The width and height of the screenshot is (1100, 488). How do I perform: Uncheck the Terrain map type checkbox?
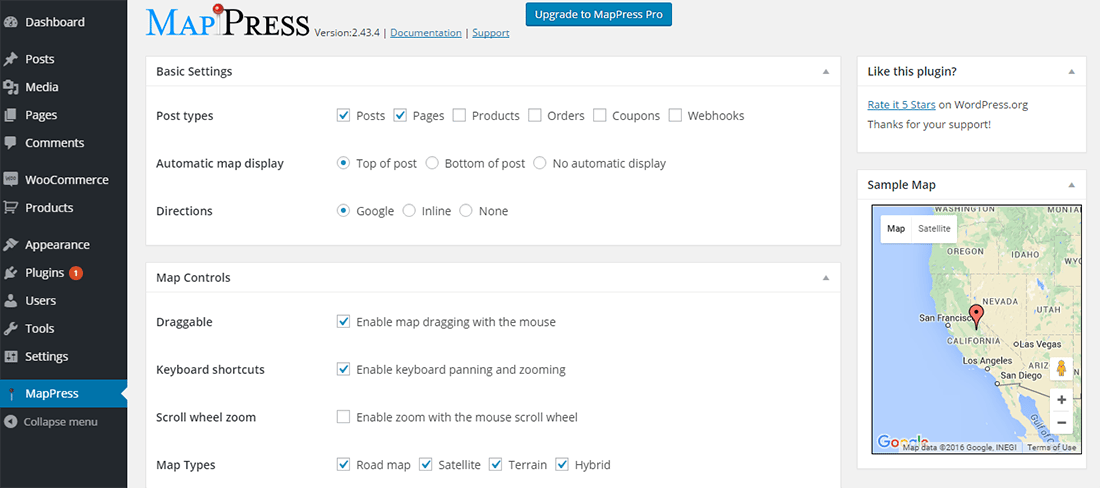pyautogui.click(x=495, y=464)
